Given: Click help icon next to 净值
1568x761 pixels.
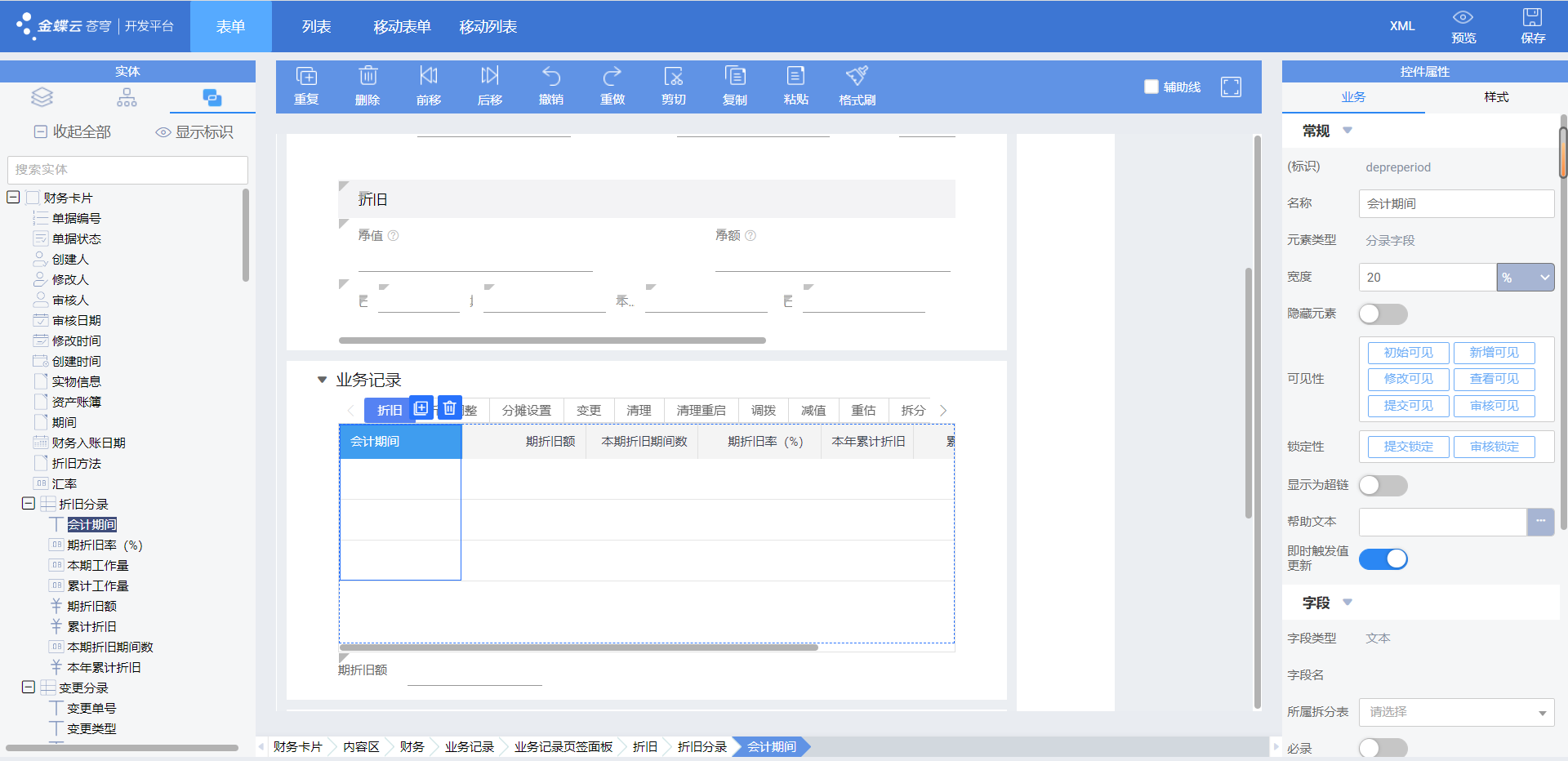Looking at the screenshot, I should pos(393,235).
